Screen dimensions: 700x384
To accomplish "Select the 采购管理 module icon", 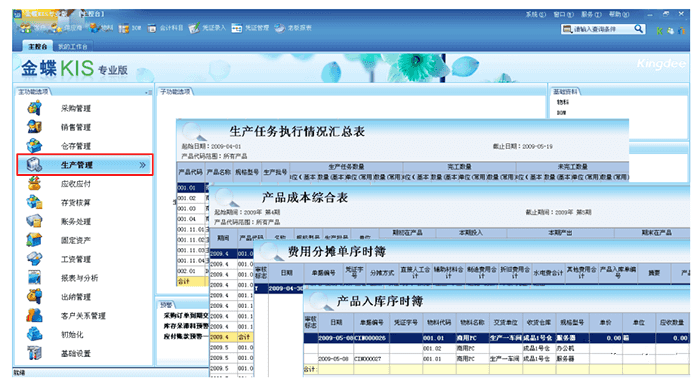I will 34,108.
